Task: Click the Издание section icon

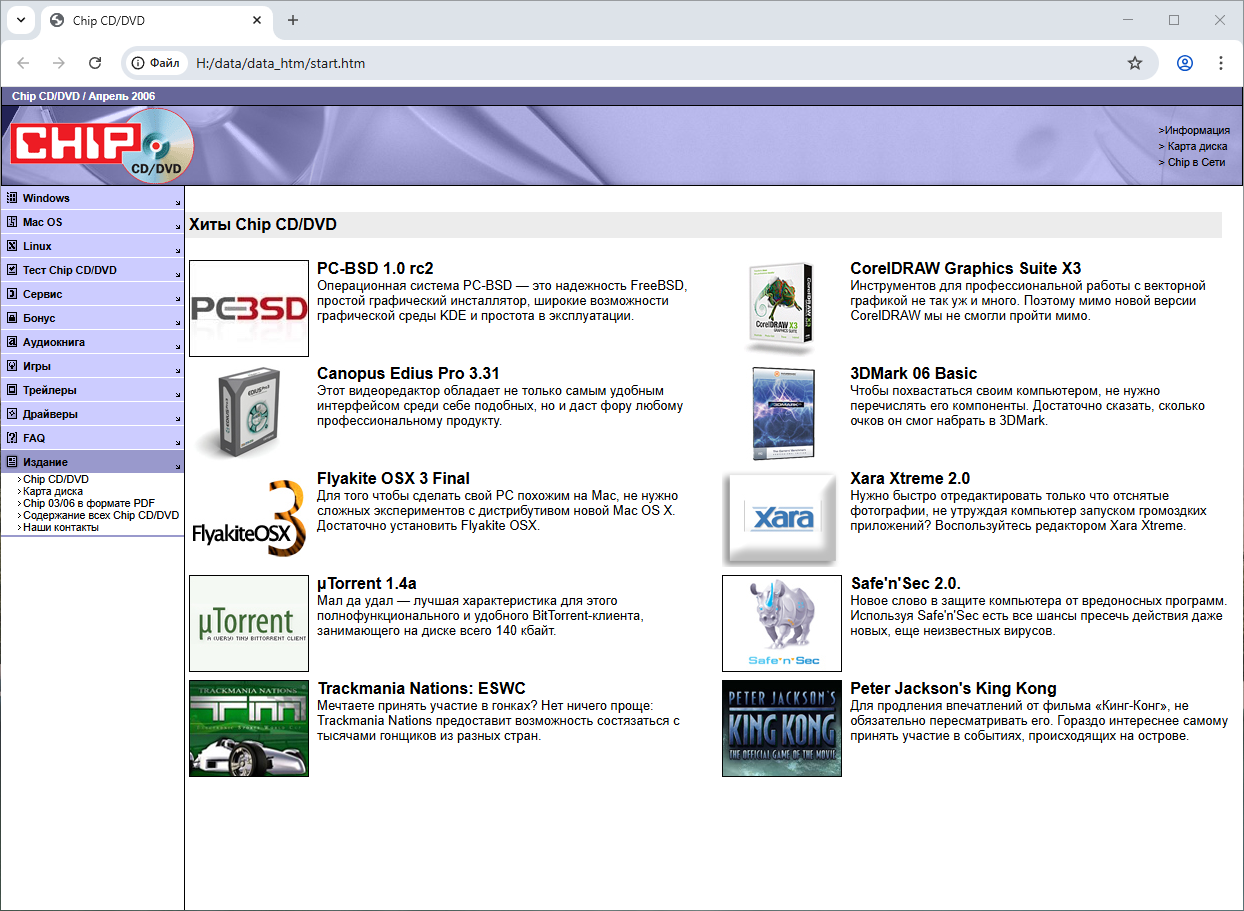Action: [x=13, y=462]
